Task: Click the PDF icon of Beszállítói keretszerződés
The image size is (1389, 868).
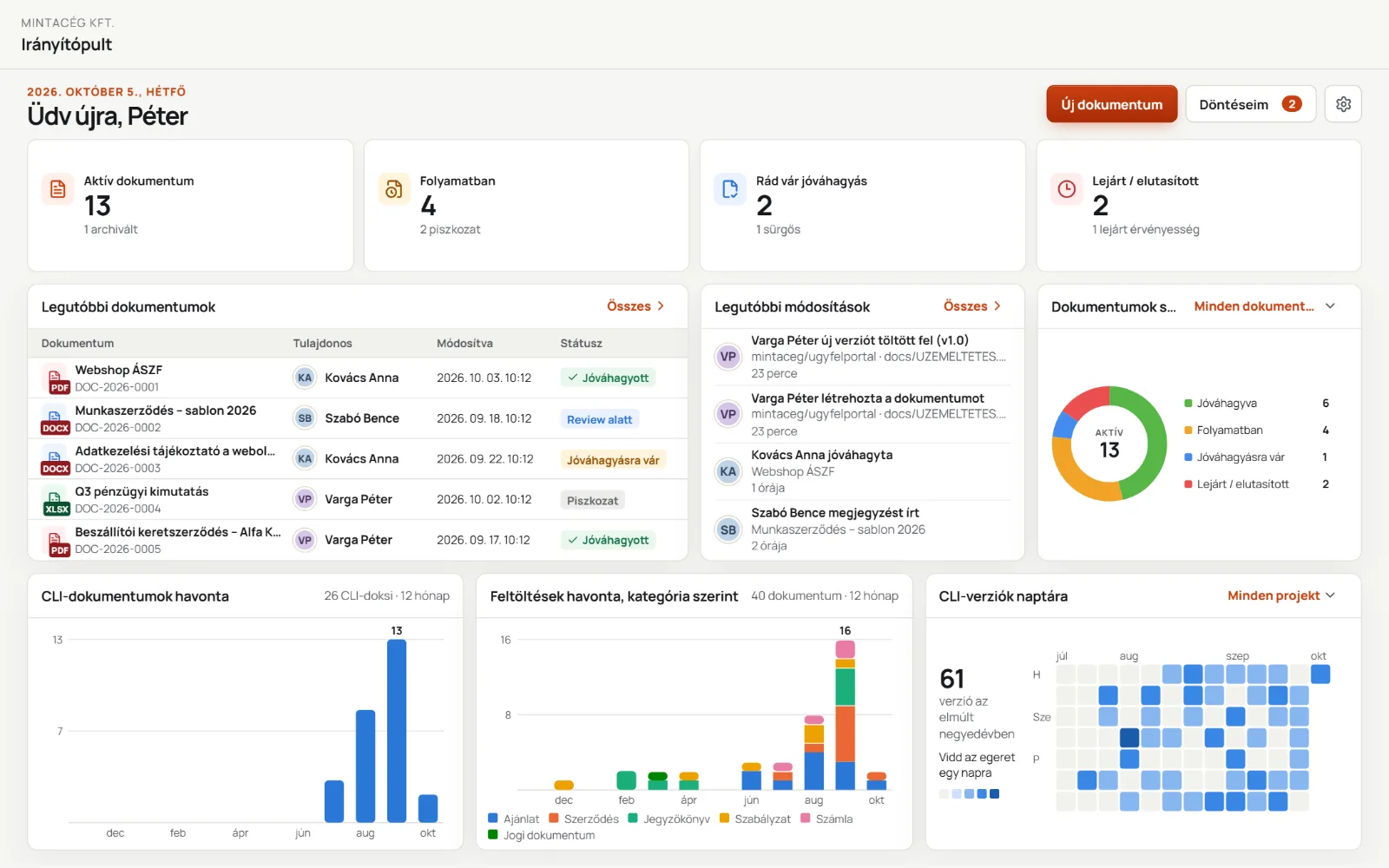Action: tap(56, 541)
